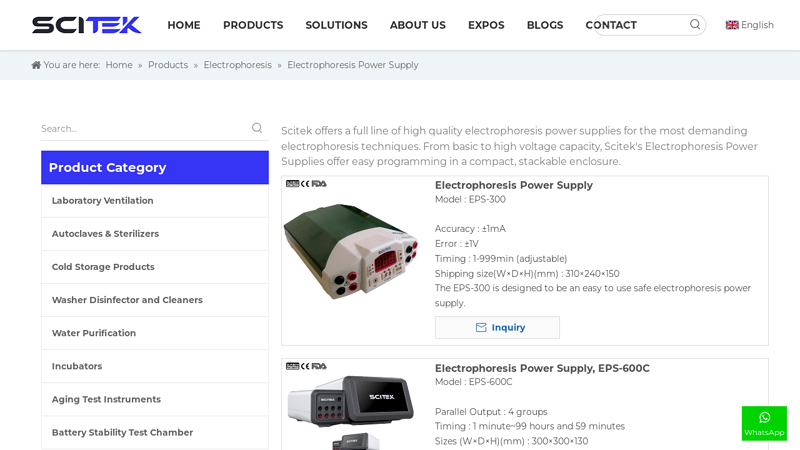Click 'Error : ±1V' text
This screenshot has height=450, width=800.
(x=457, y=244)
